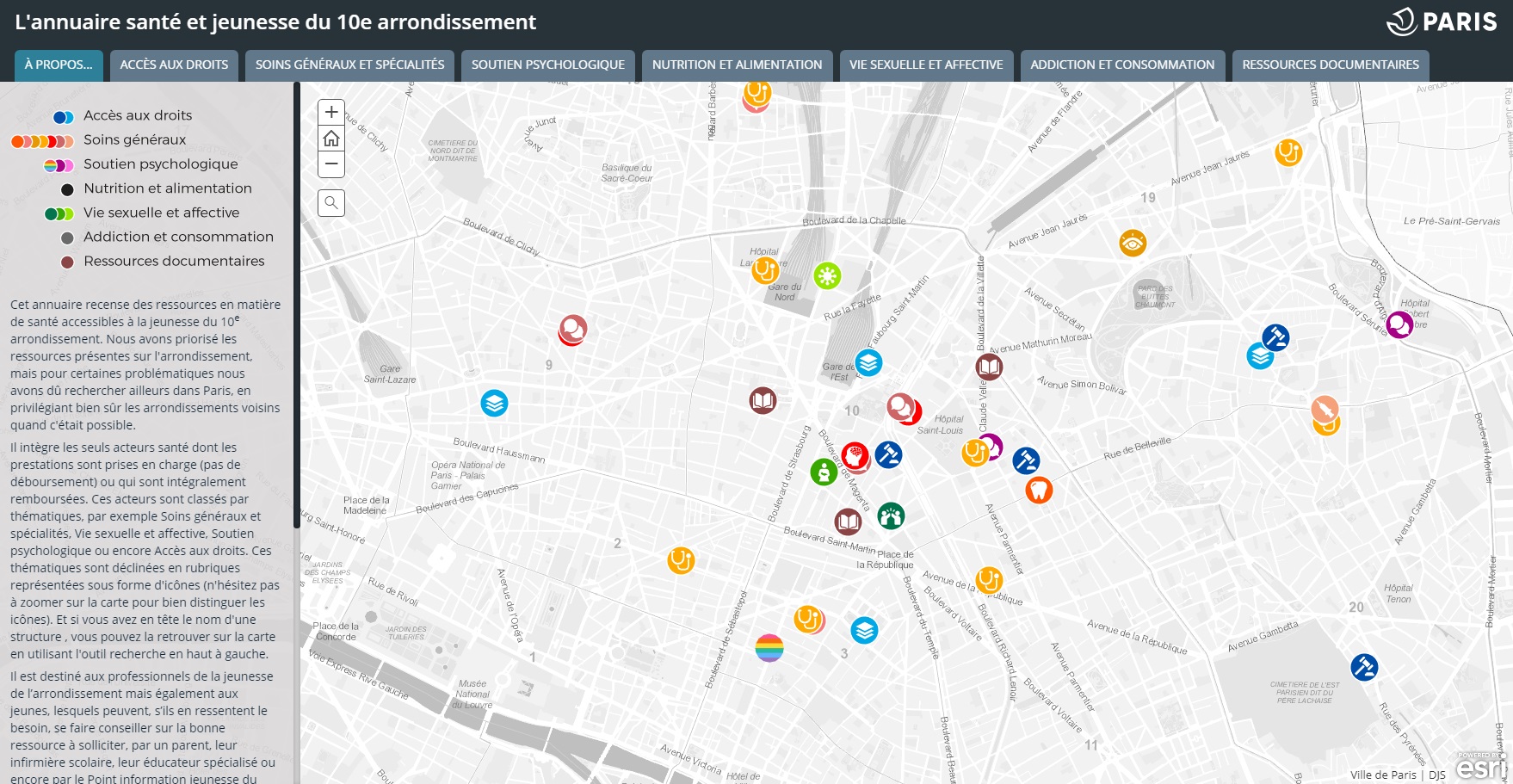Click the blue gavel marker near Père Lachaise cemetery

[1364, 667]
